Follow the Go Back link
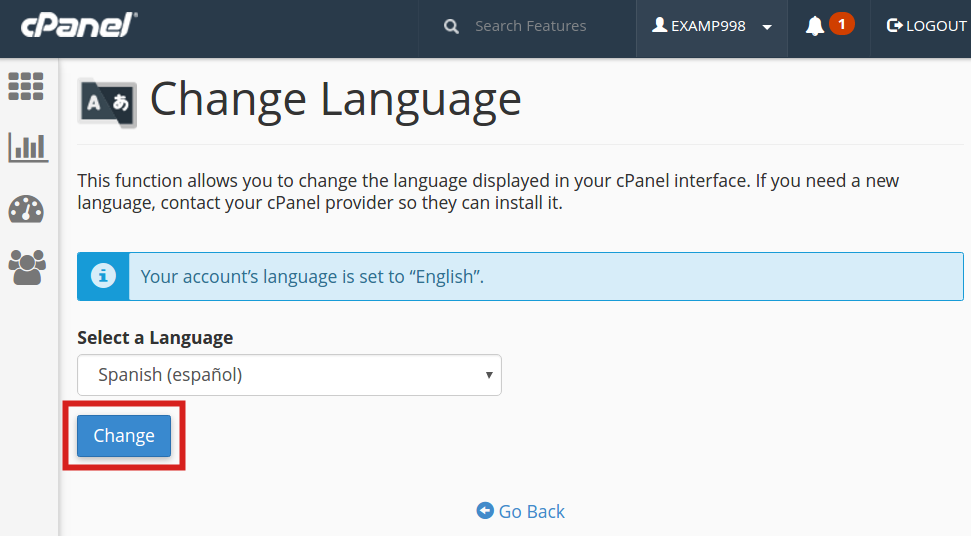Image resolution: width=971 pixels, height=536 pixels. [531, 511]
